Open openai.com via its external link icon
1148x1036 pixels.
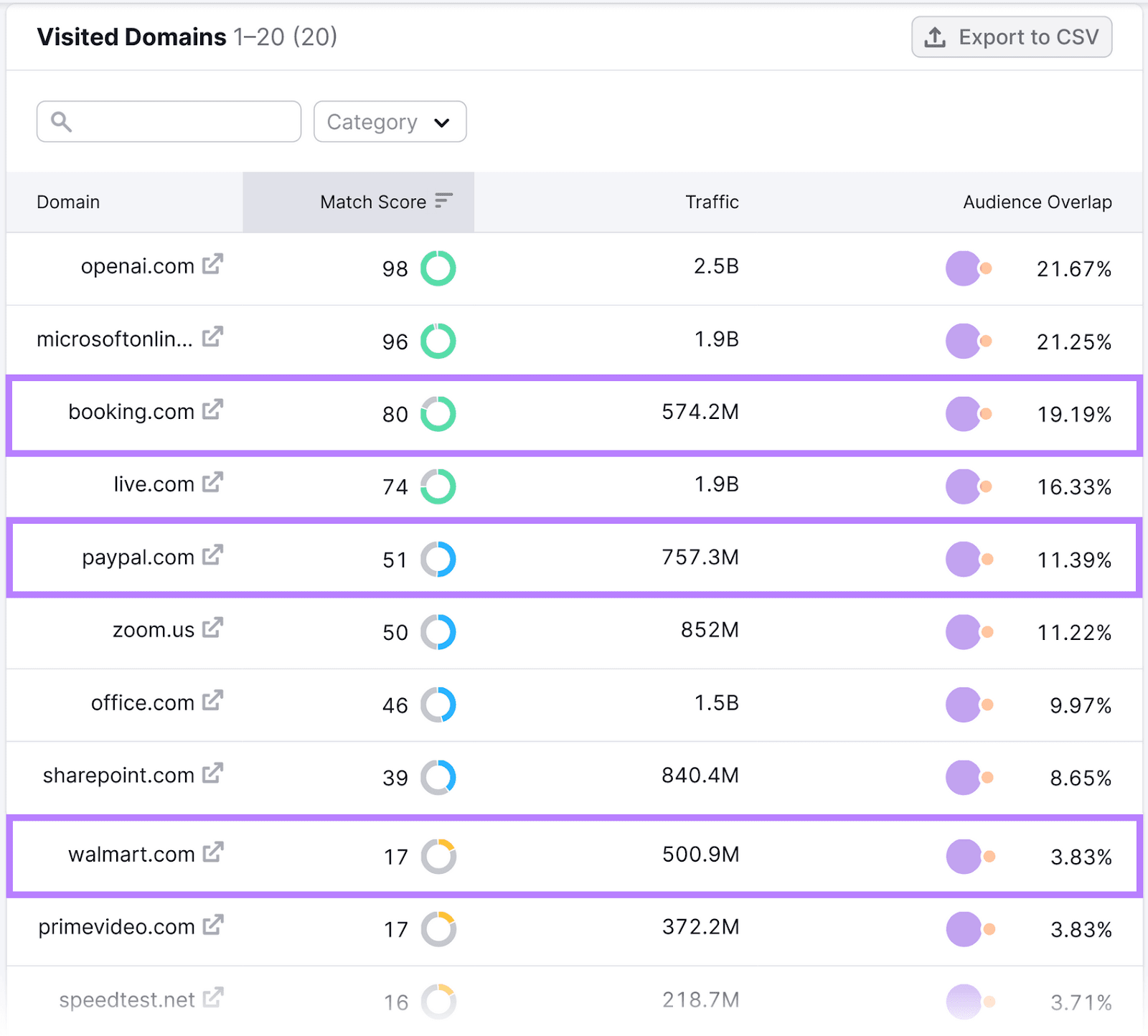click(212, 265)
